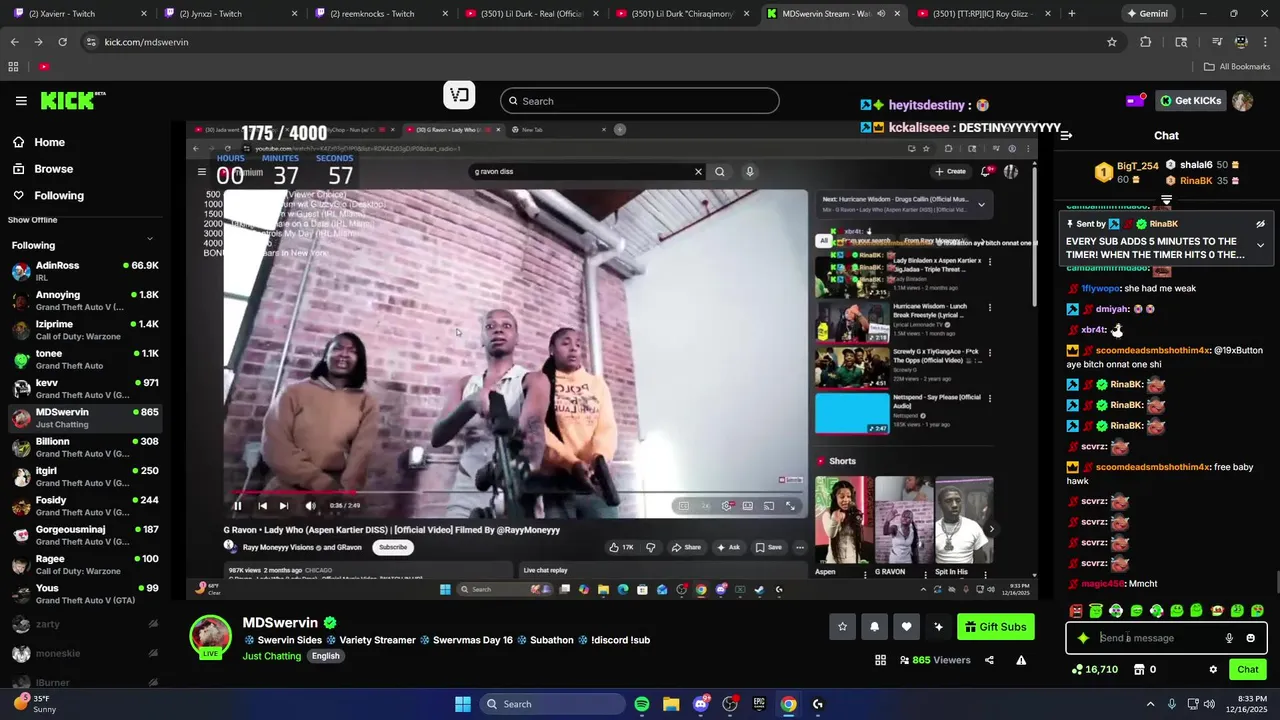This screenshot has height=720, width=1280.
Task: Open the channel points 16,710 balance
Action: click(1094, 670)
